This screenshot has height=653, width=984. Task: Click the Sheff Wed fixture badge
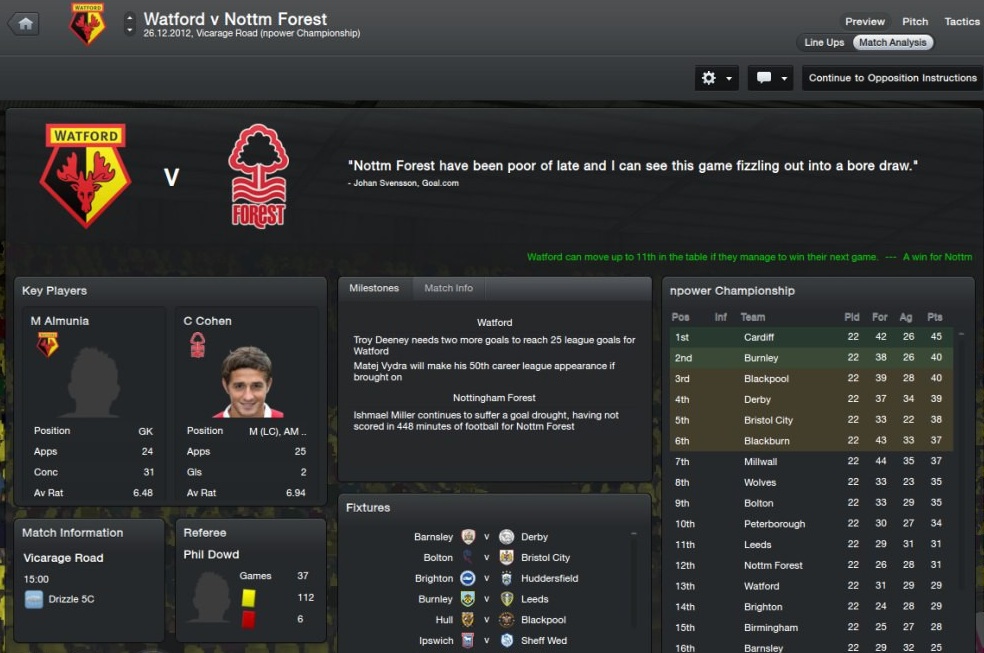(507, 640)
